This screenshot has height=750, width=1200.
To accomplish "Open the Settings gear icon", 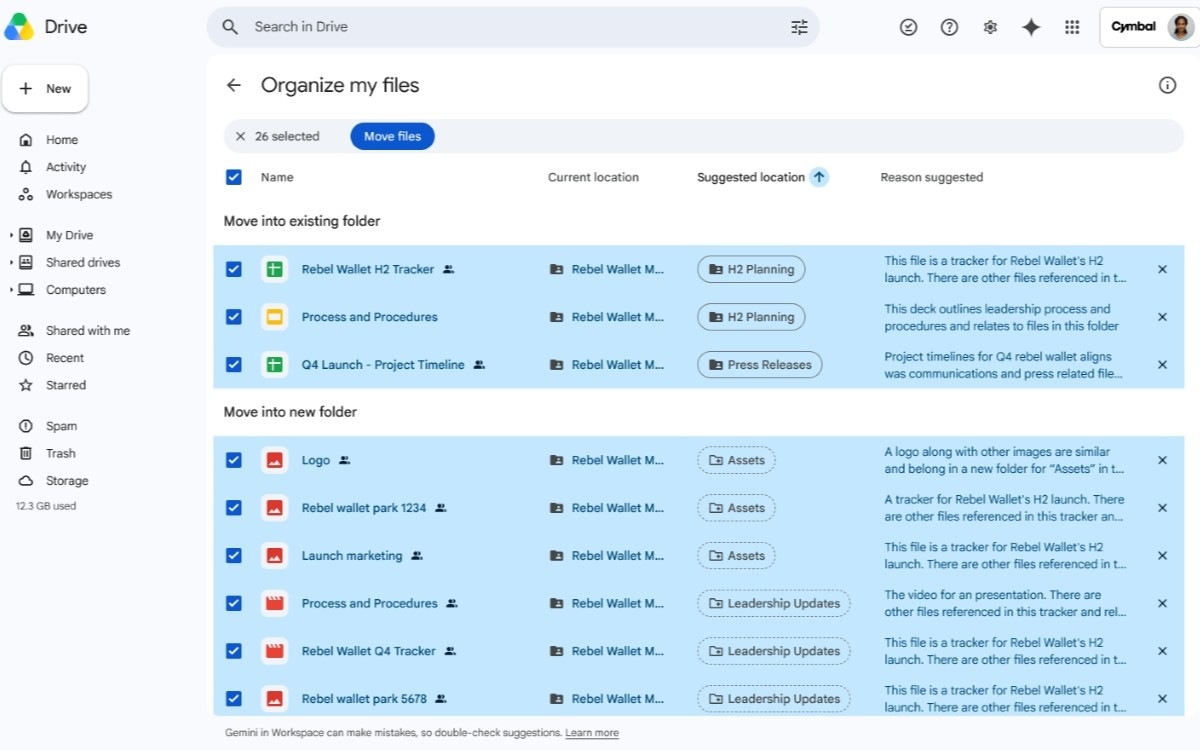I will tap(990, 27).
